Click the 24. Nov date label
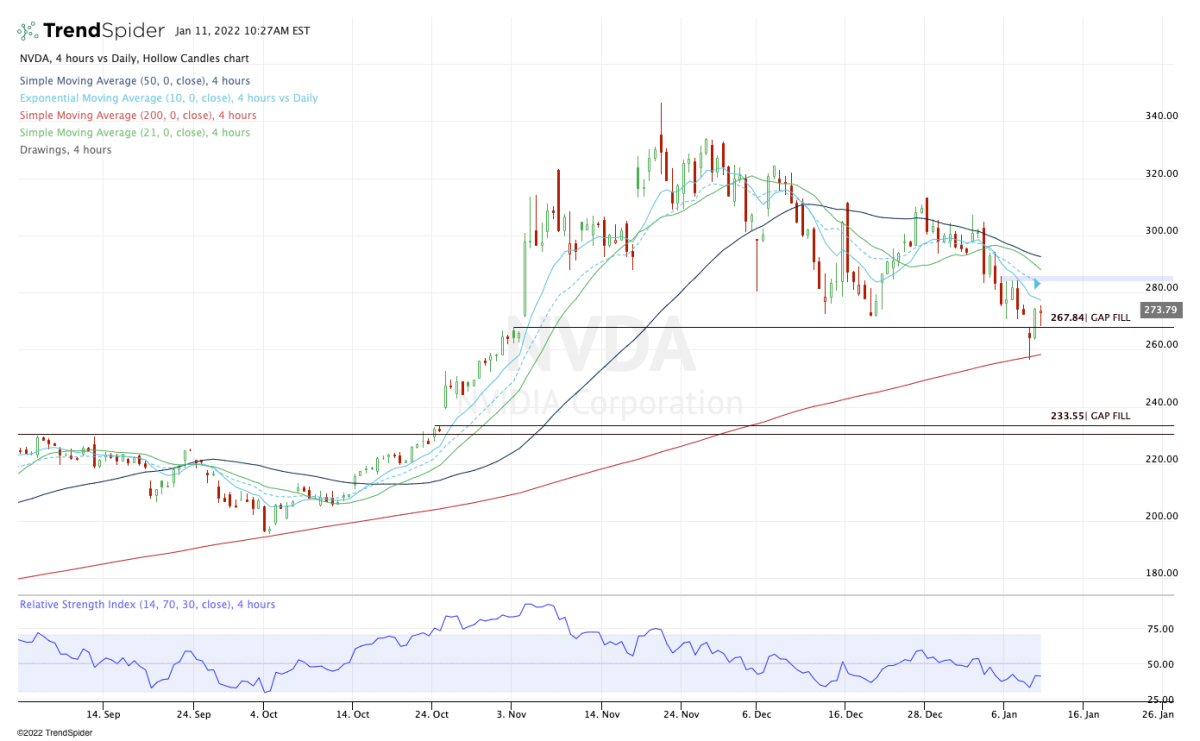The image size is (1200, 741). [x=680, y=715]
